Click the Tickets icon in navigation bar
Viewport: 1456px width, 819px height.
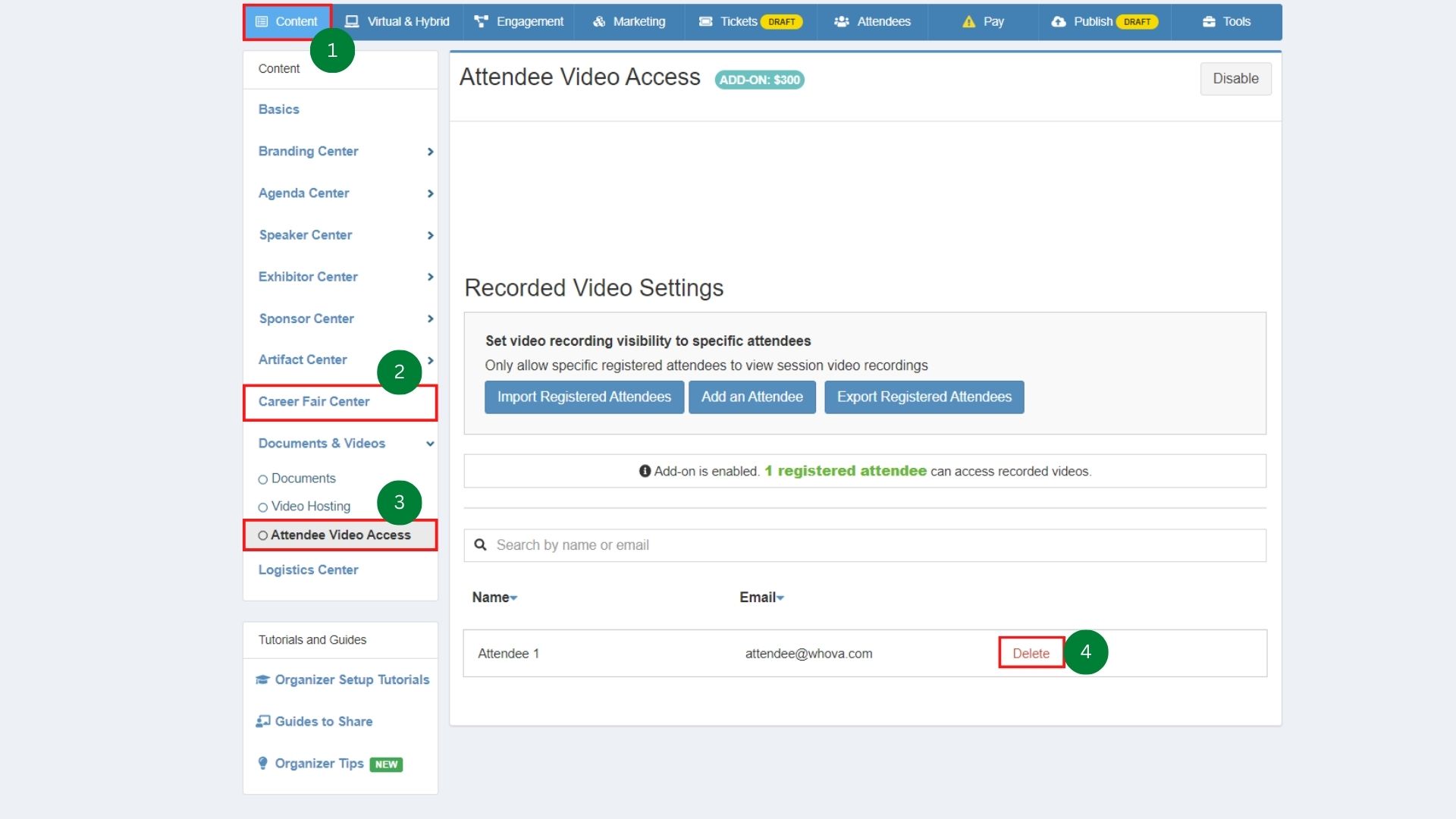point(705,21)
